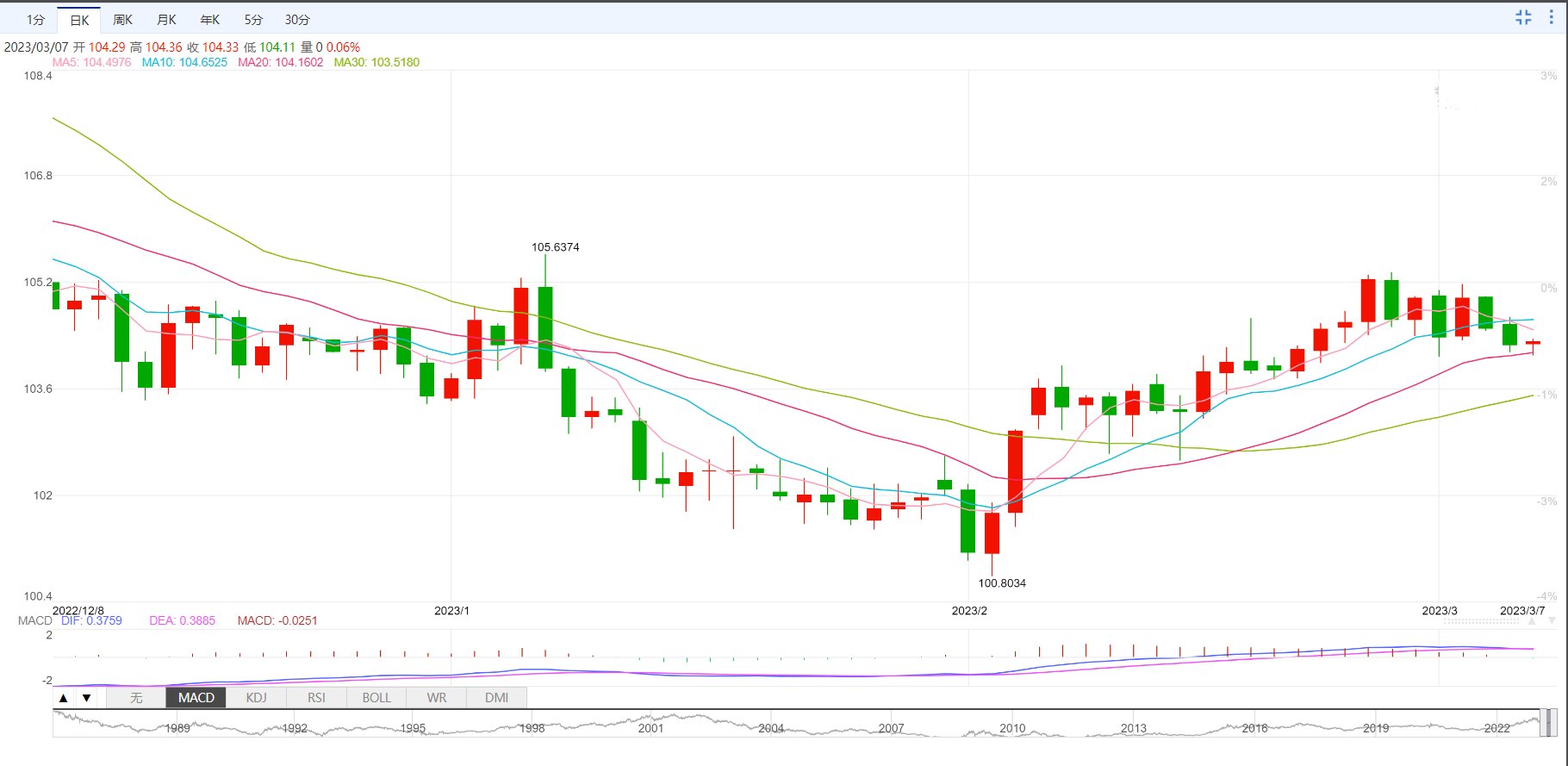
Task: Select the DMI indicator button
Action: 496,698
